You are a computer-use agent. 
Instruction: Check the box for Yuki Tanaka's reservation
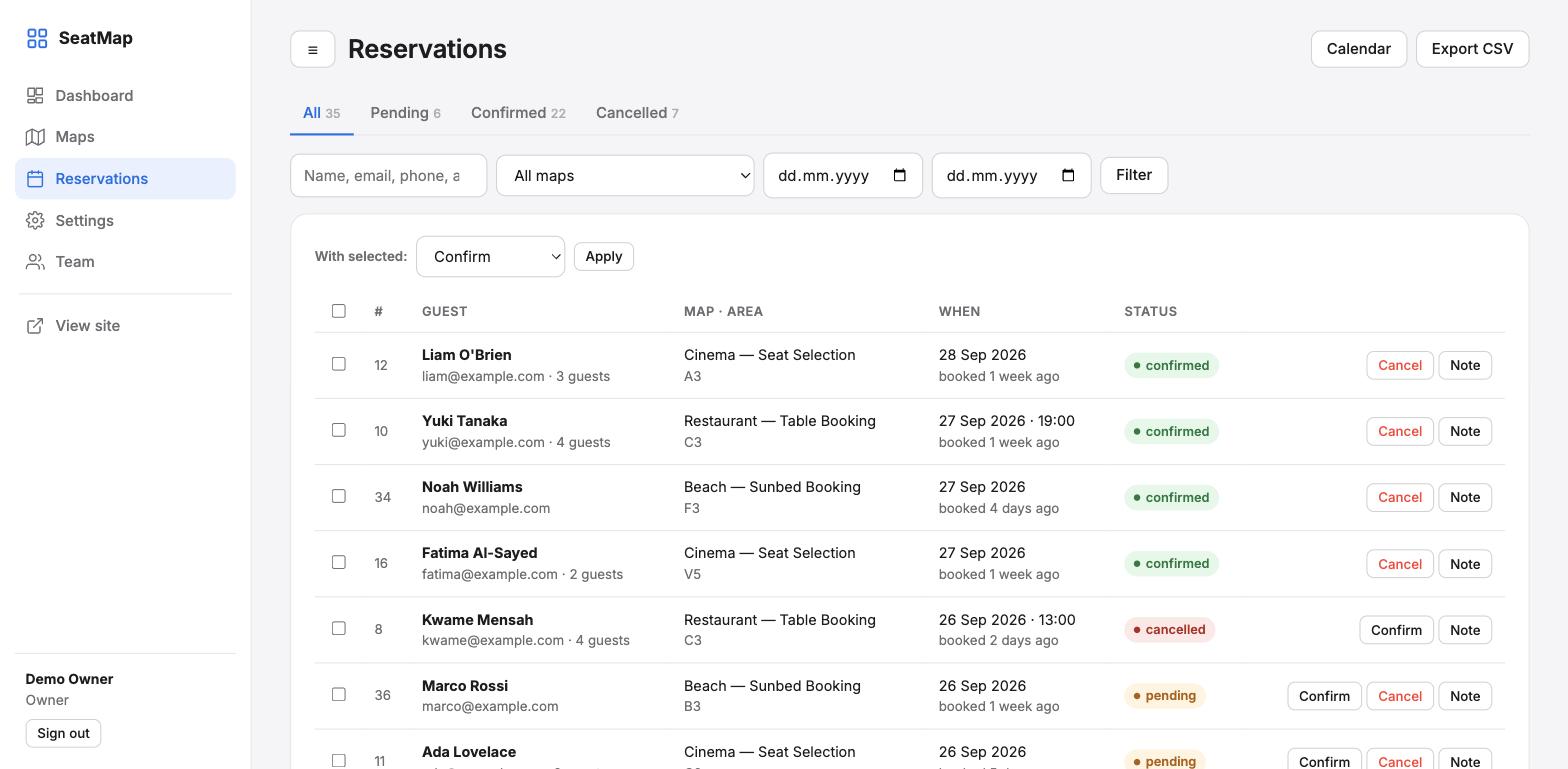[339, 430]
